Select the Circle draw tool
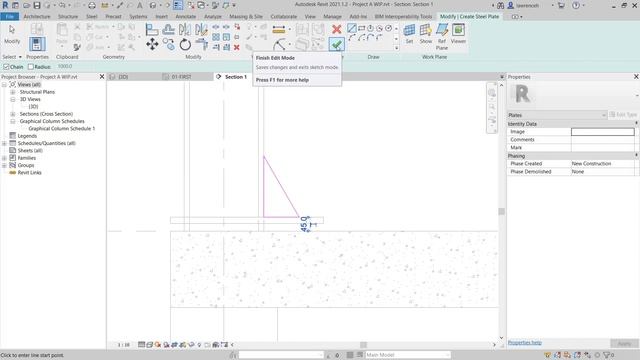This screenshot has height=360, width=640. tap(389, 28)
